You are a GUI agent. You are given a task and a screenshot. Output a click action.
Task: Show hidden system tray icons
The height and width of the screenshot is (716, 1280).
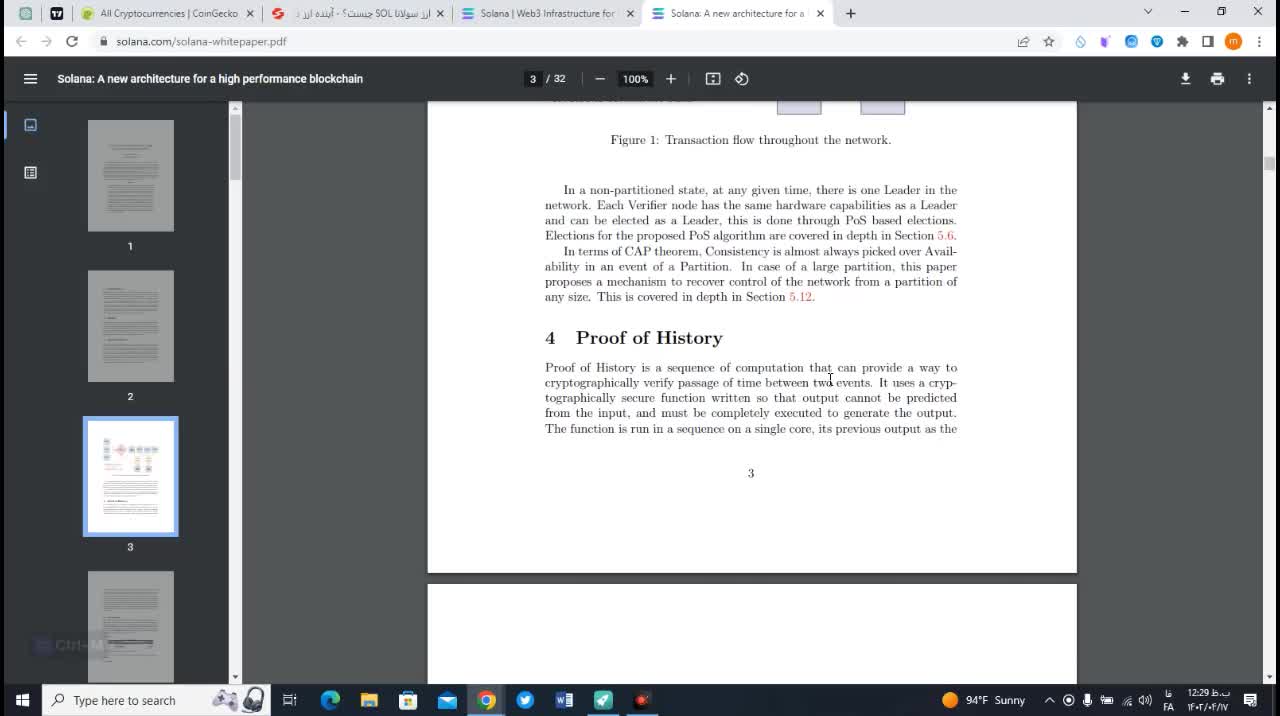pyautogui.click(x=1049, y=700)
